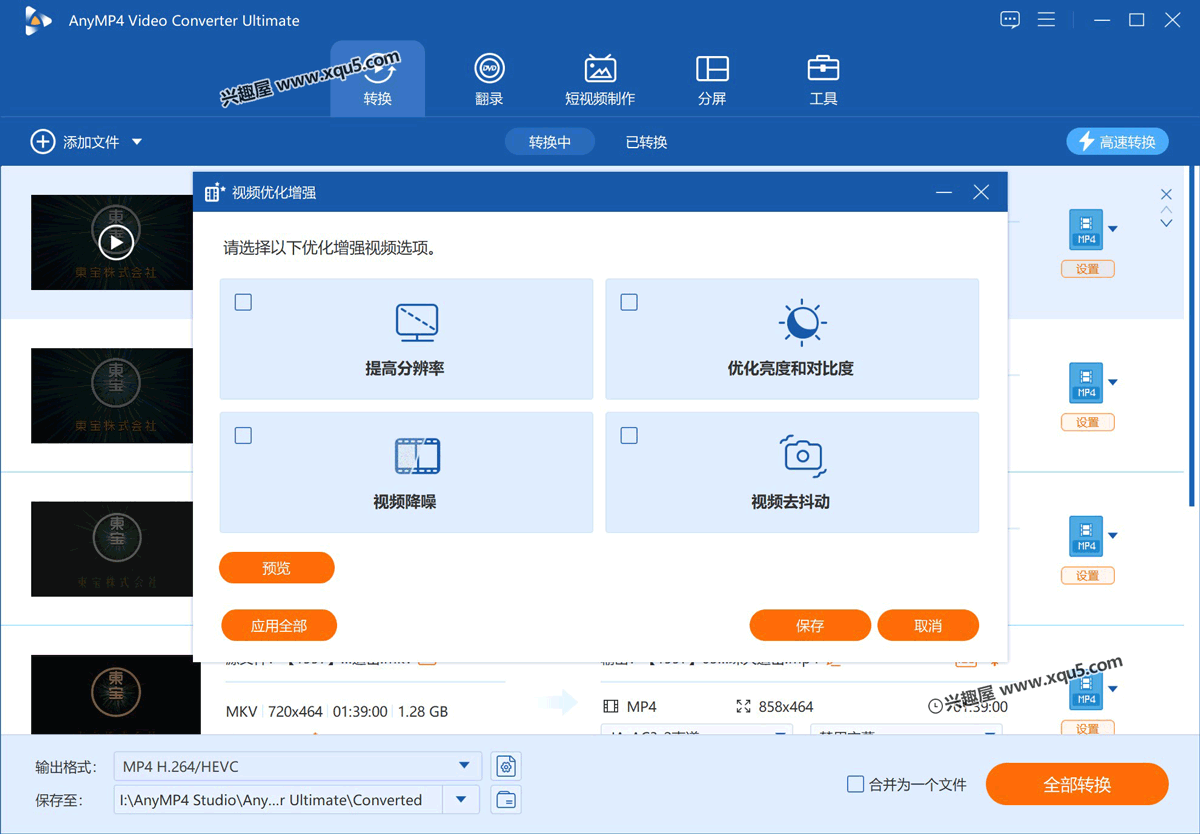The image size is (1200, 834).
Task: Click the video denoise filmstrip icon
Action: point(417,456)
